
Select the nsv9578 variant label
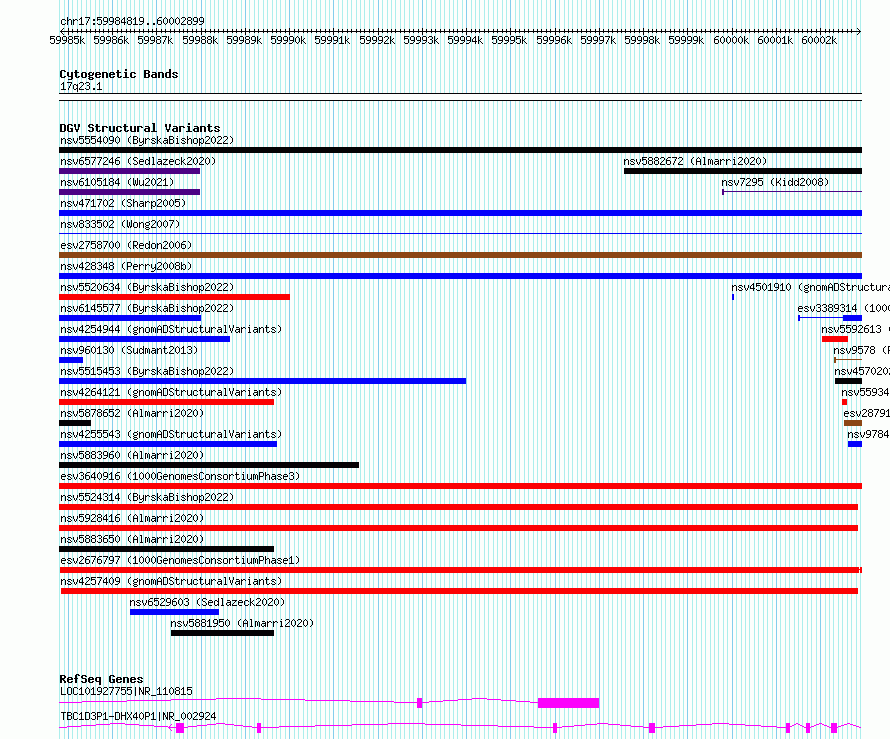[861, 350]
